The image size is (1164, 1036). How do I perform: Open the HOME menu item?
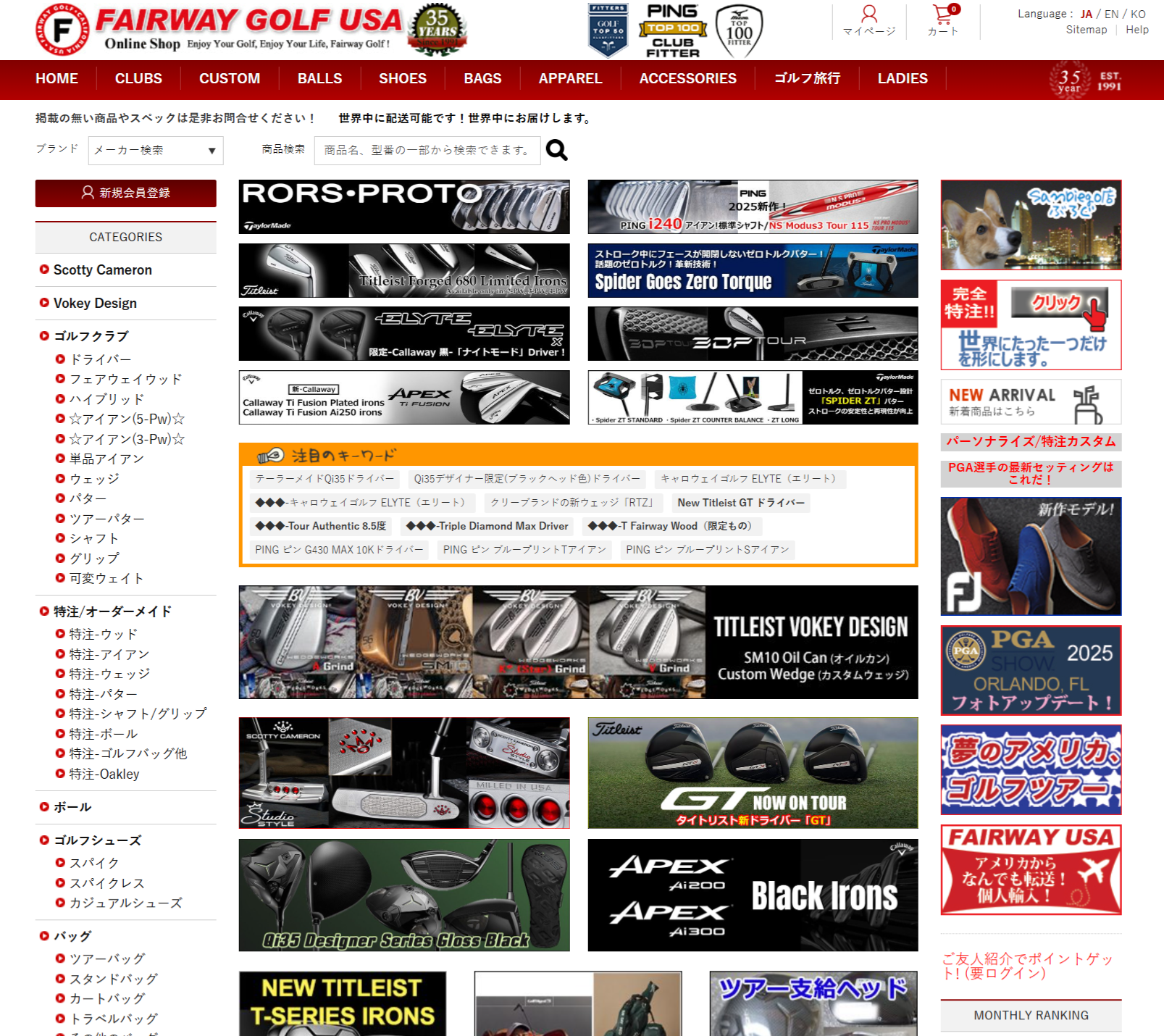56,78
